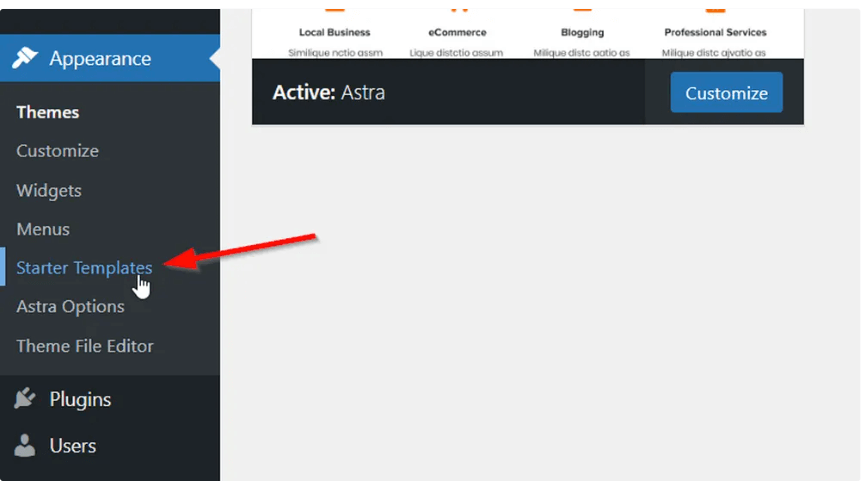Click the Plugins plug icon
The height and width of the screenshot is (481, 866).
click(25, 398)
